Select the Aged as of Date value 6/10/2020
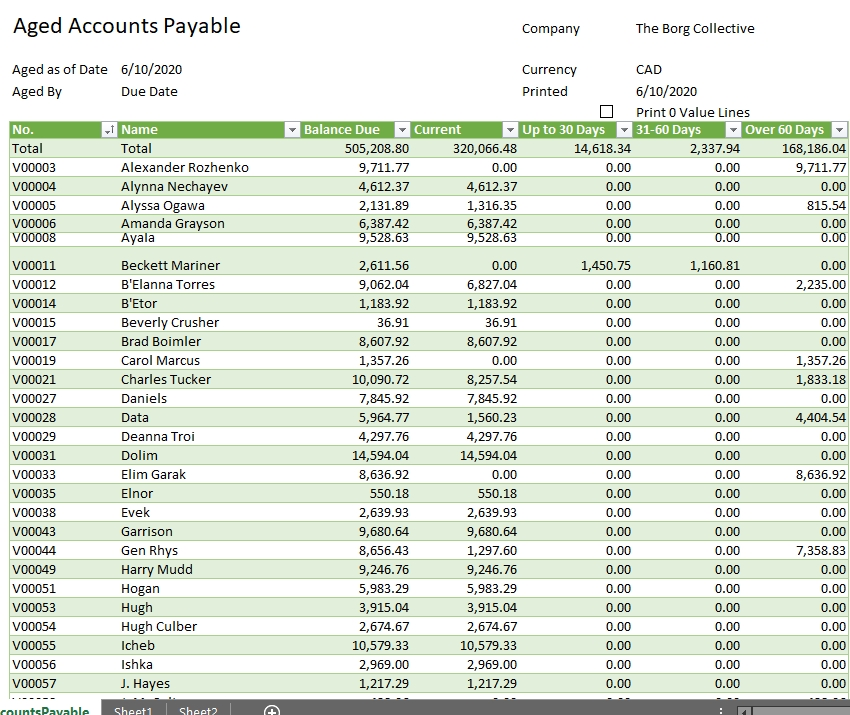The image size is (850, 715). 151,69
